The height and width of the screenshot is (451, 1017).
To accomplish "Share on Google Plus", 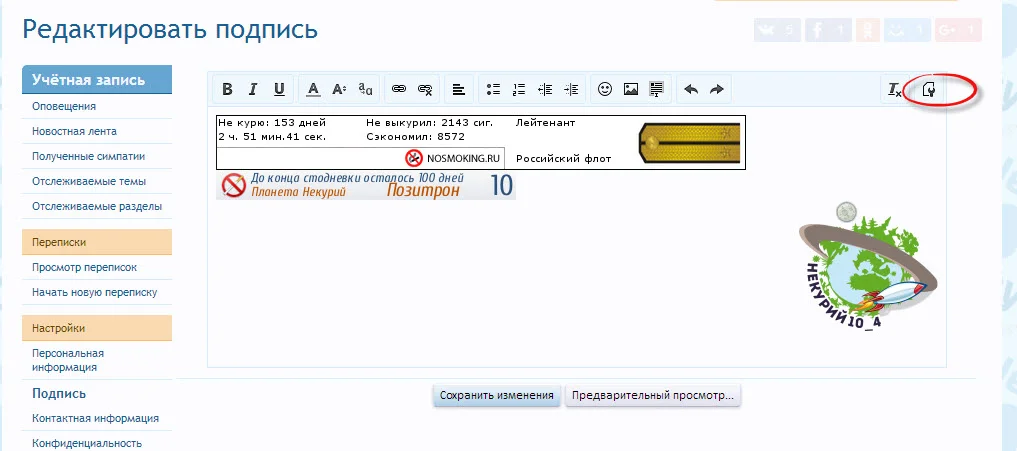I will 958,30.
